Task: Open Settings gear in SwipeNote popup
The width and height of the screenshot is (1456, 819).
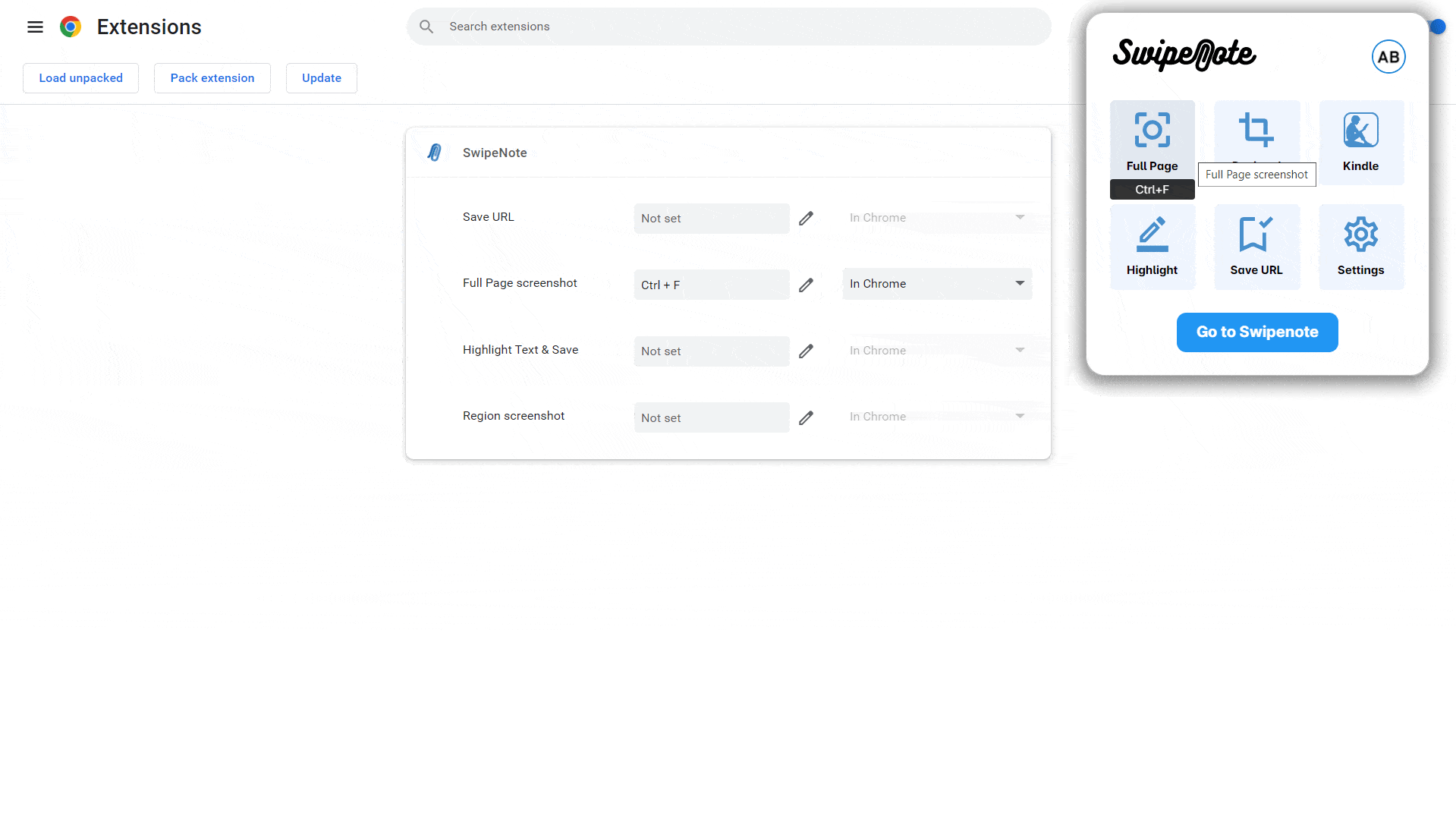Action: (1361, 247)
